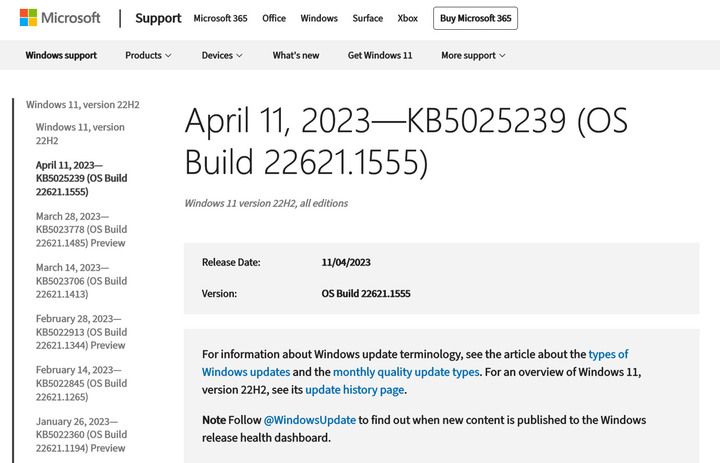Click the version value OS Build 22621.1555
The image size is (720, 463).
pos(366,294)
